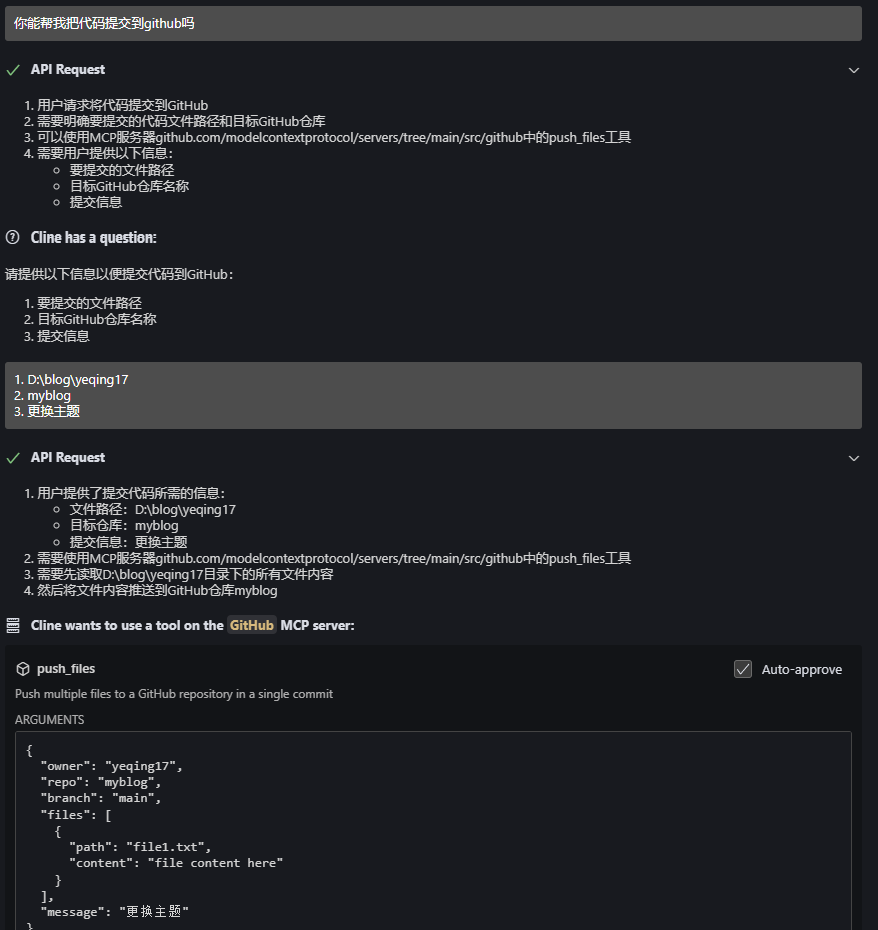878x930 pixels.
Task: Click the second API Request header label
Action: [x=68, y=457]
